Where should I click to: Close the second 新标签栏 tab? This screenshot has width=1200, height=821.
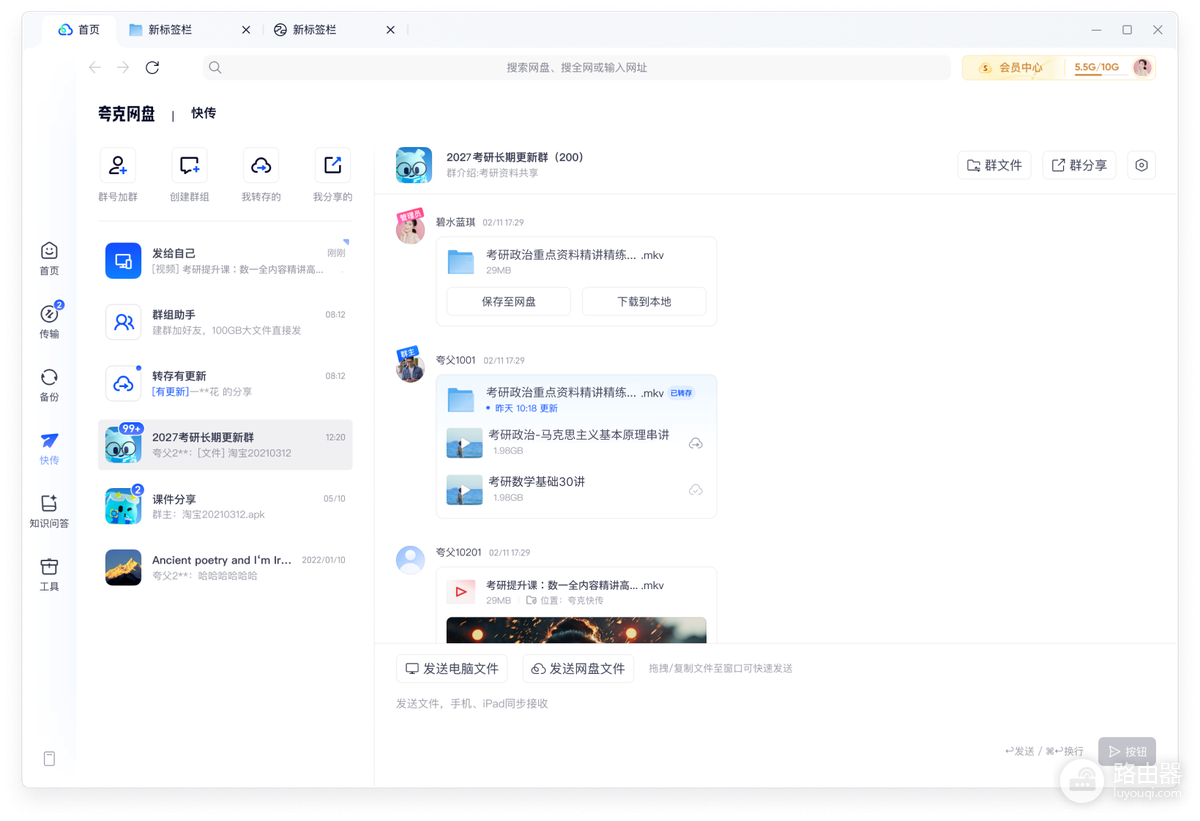390,30
